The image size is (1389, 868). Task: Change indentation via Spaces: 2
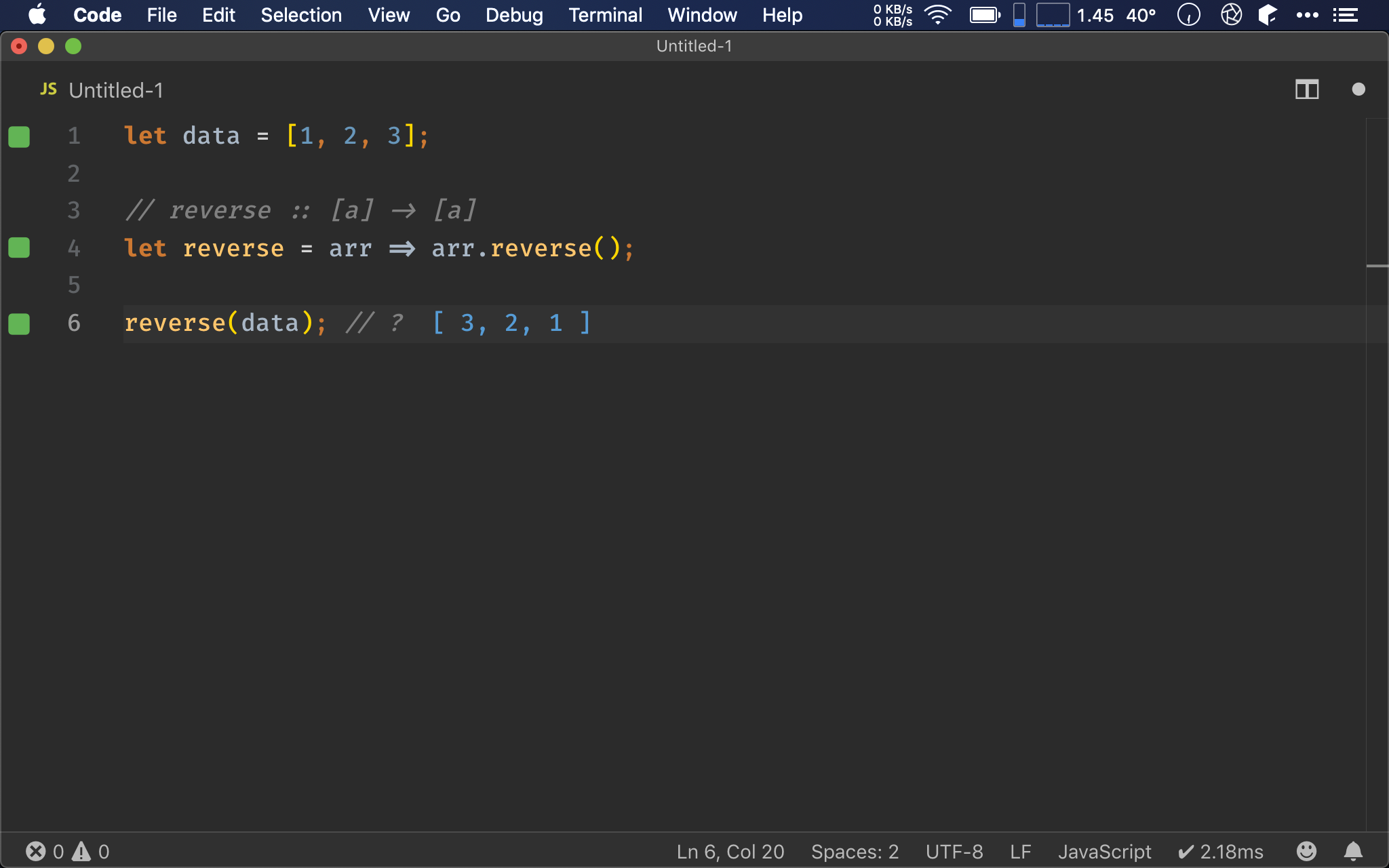point(855,851)
